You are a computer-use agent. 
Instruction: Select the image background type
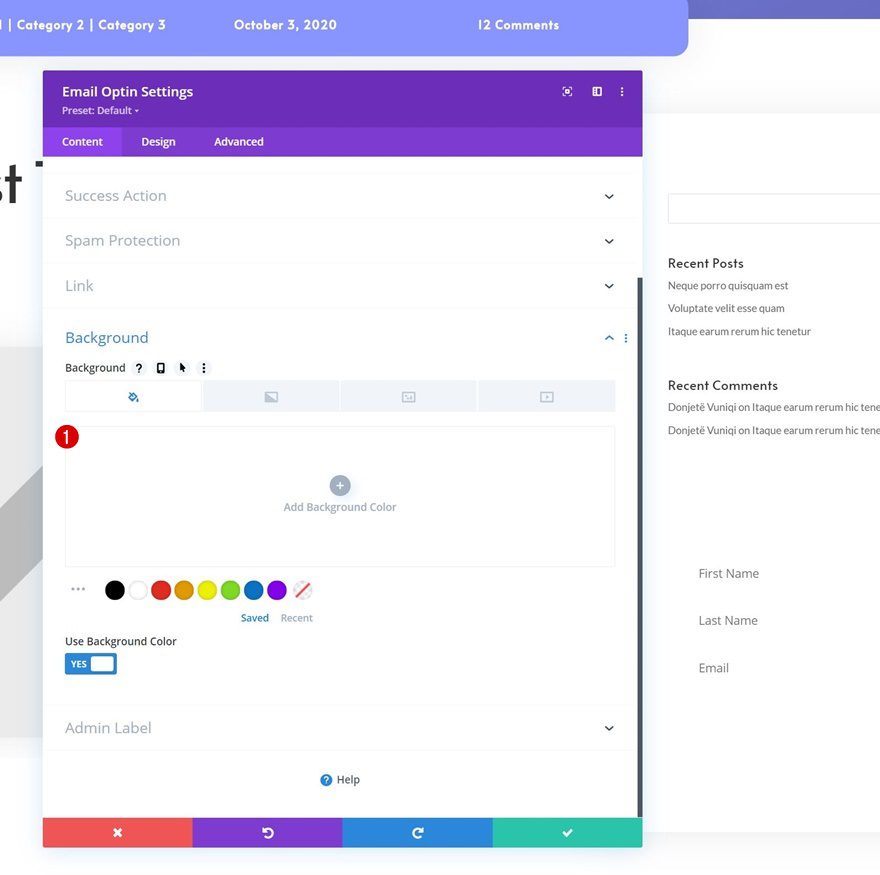409,396
